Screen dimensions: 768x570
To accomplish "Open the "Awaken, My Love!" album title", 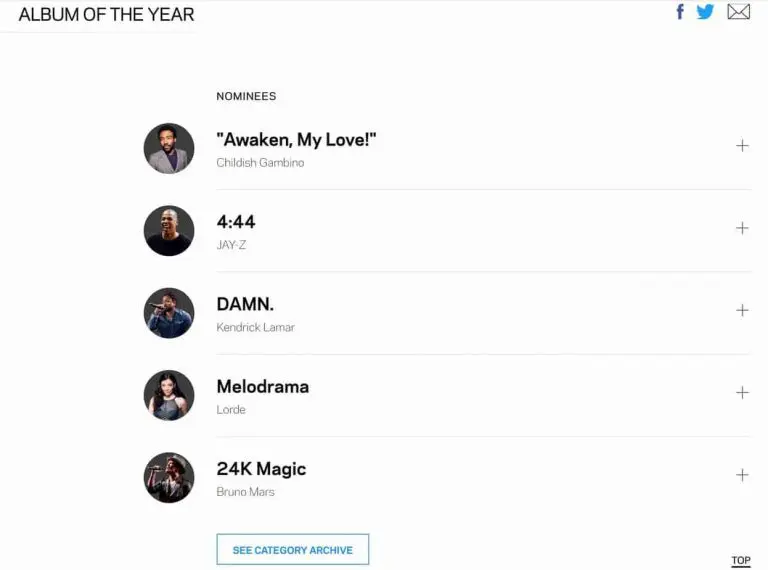I will (296, 140).
